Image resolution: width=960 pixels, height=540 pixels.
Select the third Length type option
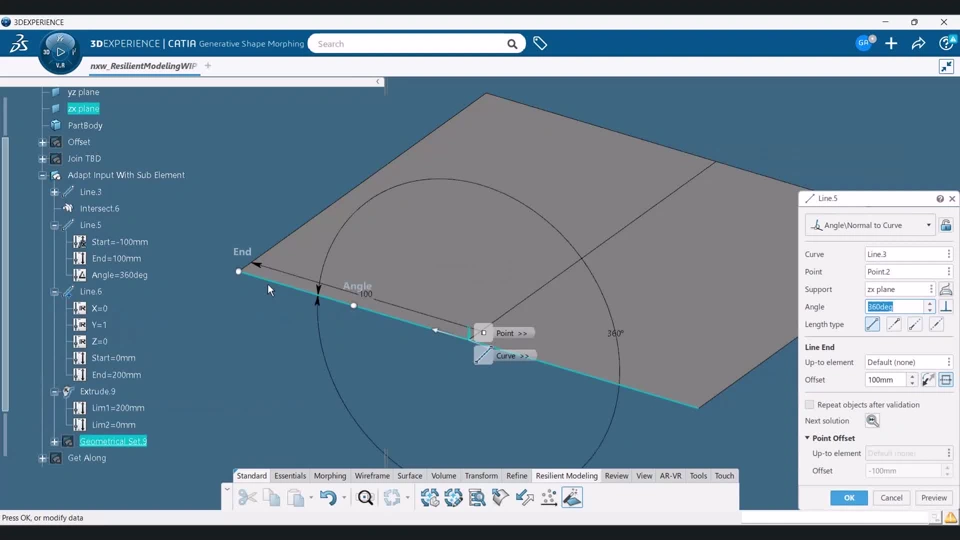click(915, 324)
